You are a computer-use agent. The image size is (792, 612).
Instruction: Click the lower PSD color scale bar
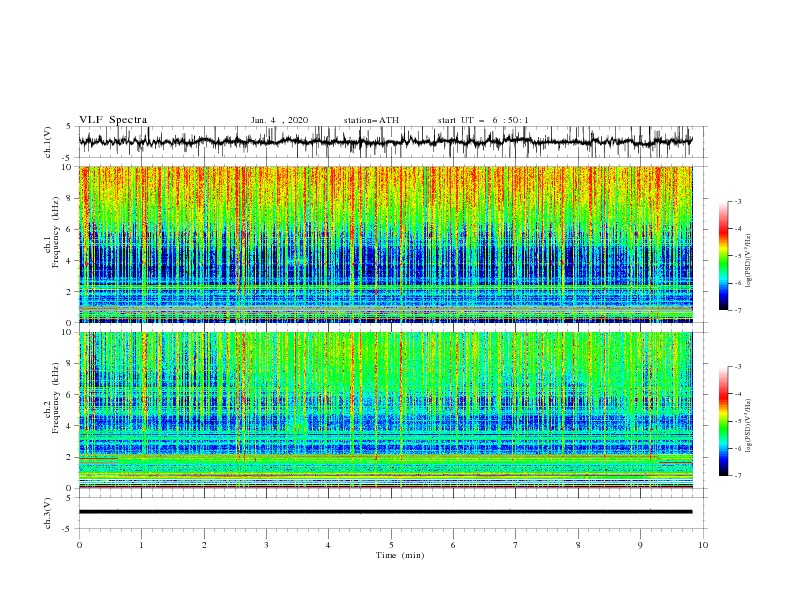click(x=723, y=421)
